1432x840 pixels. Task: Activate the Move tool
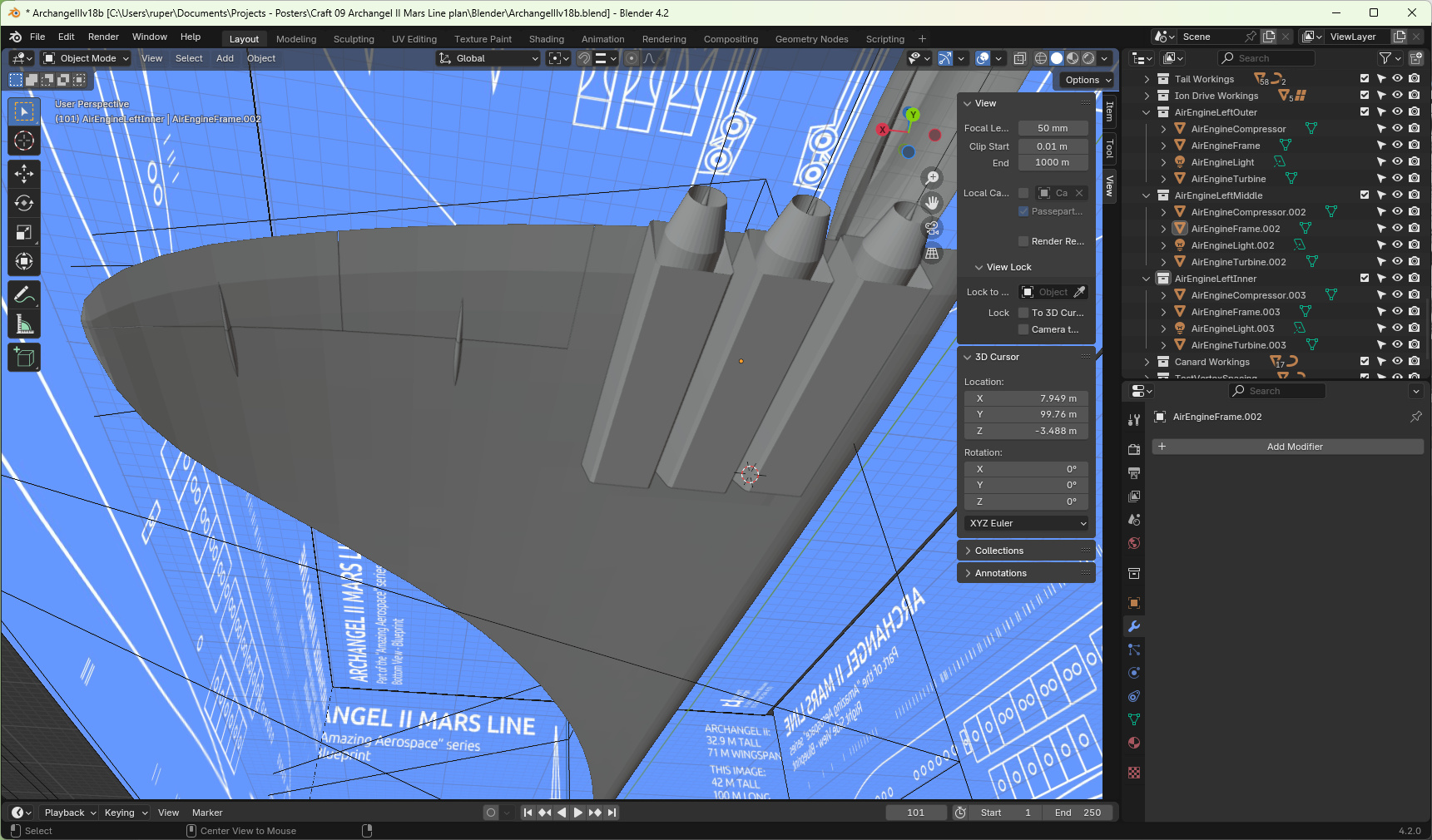(x=24, y=173)
